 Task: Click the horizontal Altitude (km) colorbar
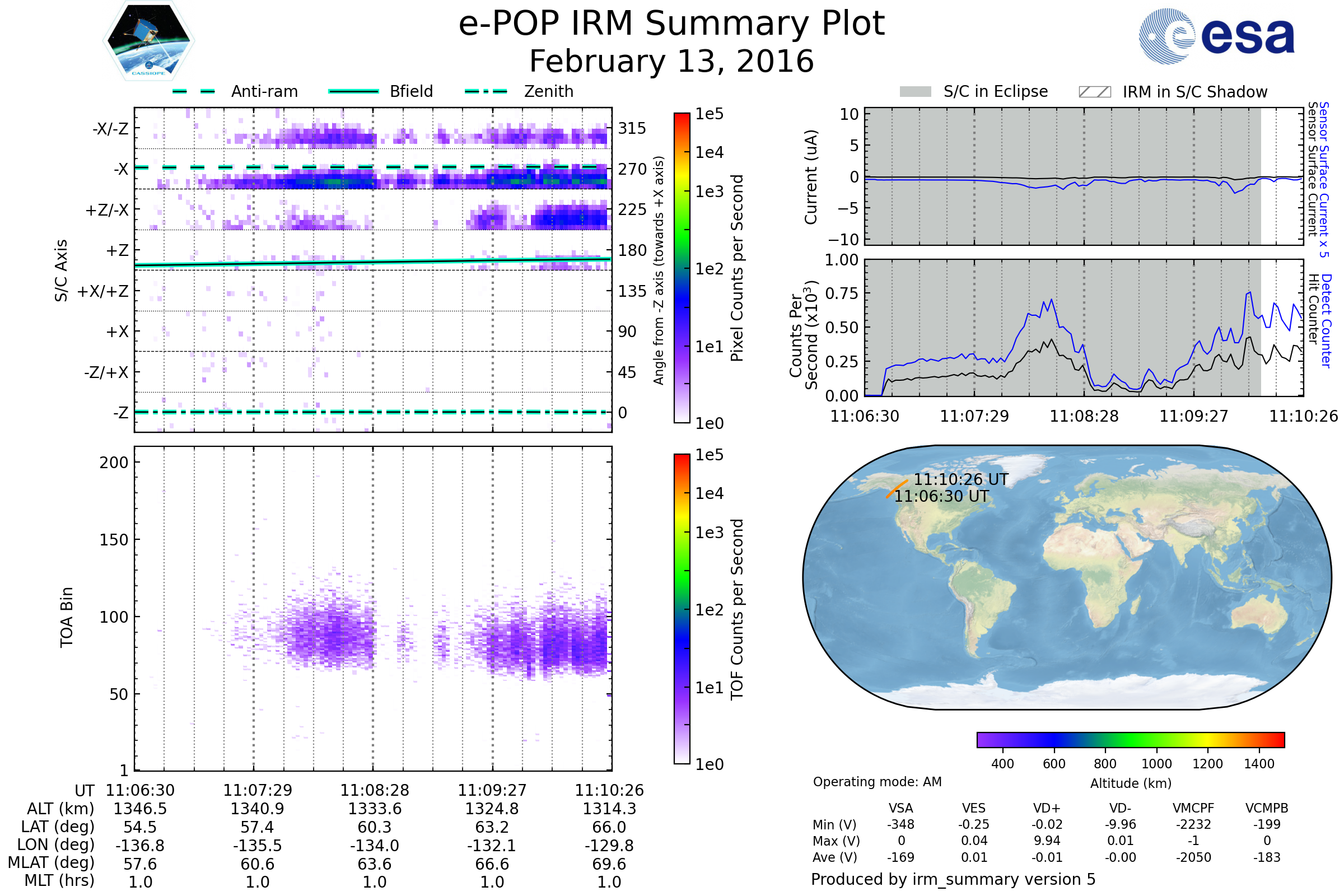pos(1130,739)
